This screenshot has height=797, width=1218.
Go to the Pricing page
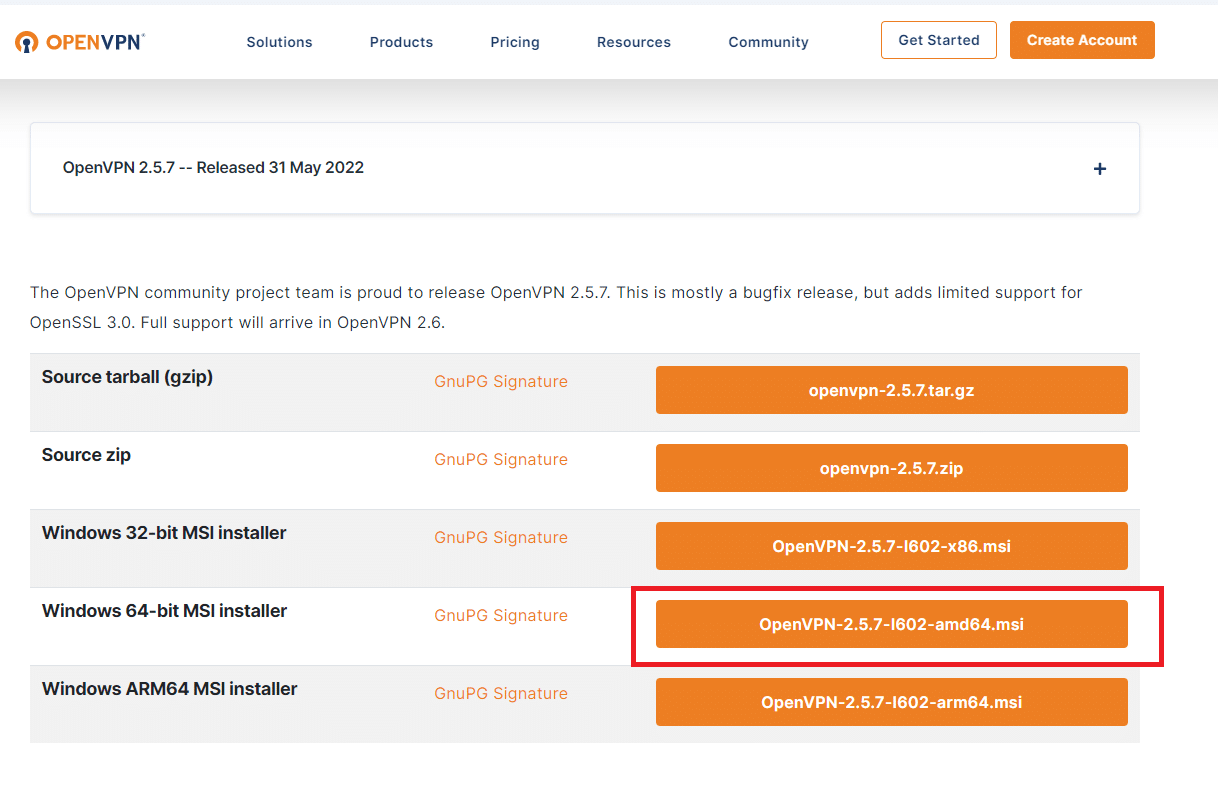pos(515,42)
